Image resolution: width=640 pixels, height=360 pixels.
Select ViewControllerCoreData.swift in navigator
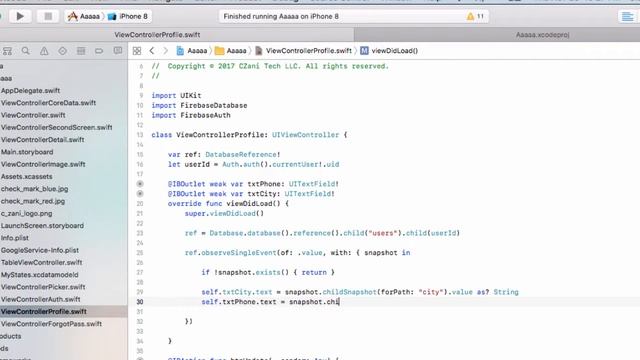click(x=48, y=103)
